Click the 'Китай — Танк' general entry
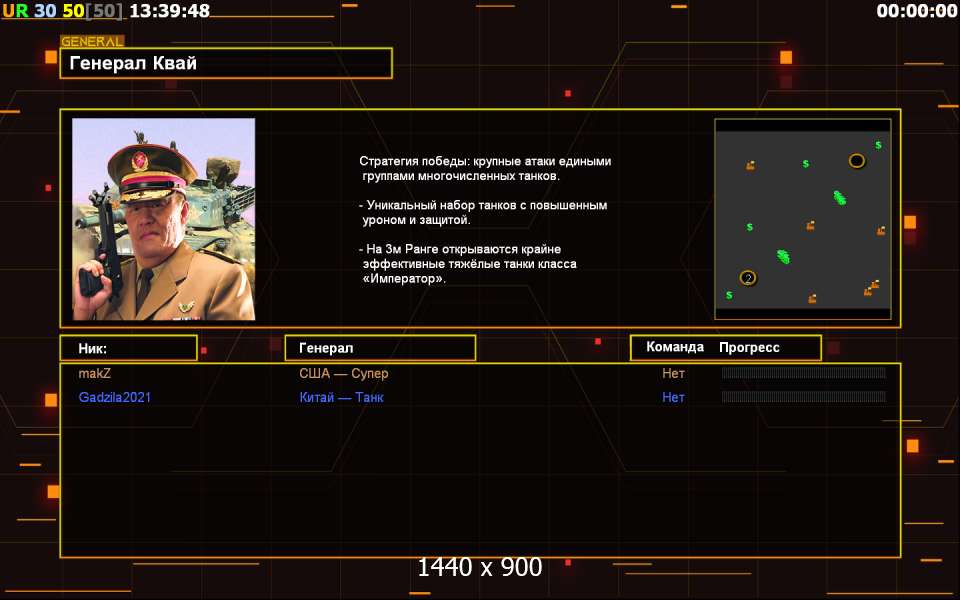 [x=341, y=397]
